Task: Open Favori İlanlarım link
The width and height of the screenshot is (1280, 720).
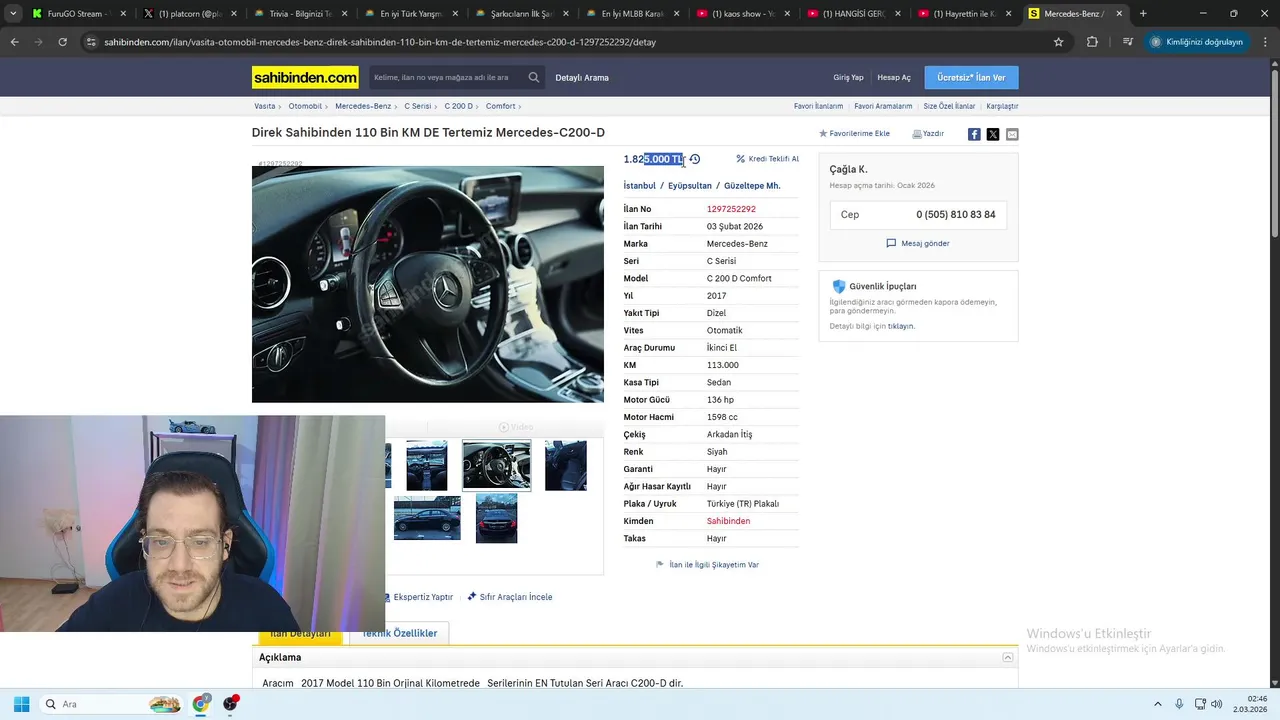Action: (x=818, y=106)
